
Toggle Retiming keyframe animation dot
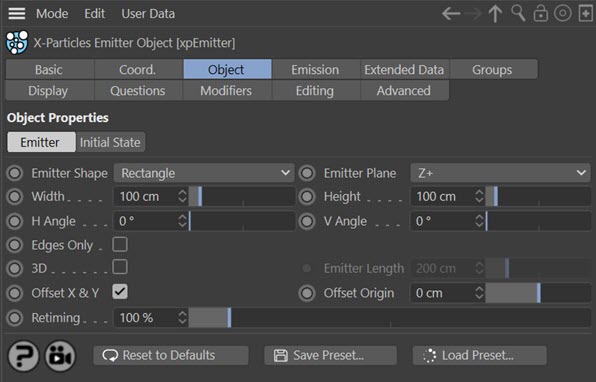click(15, 318)
